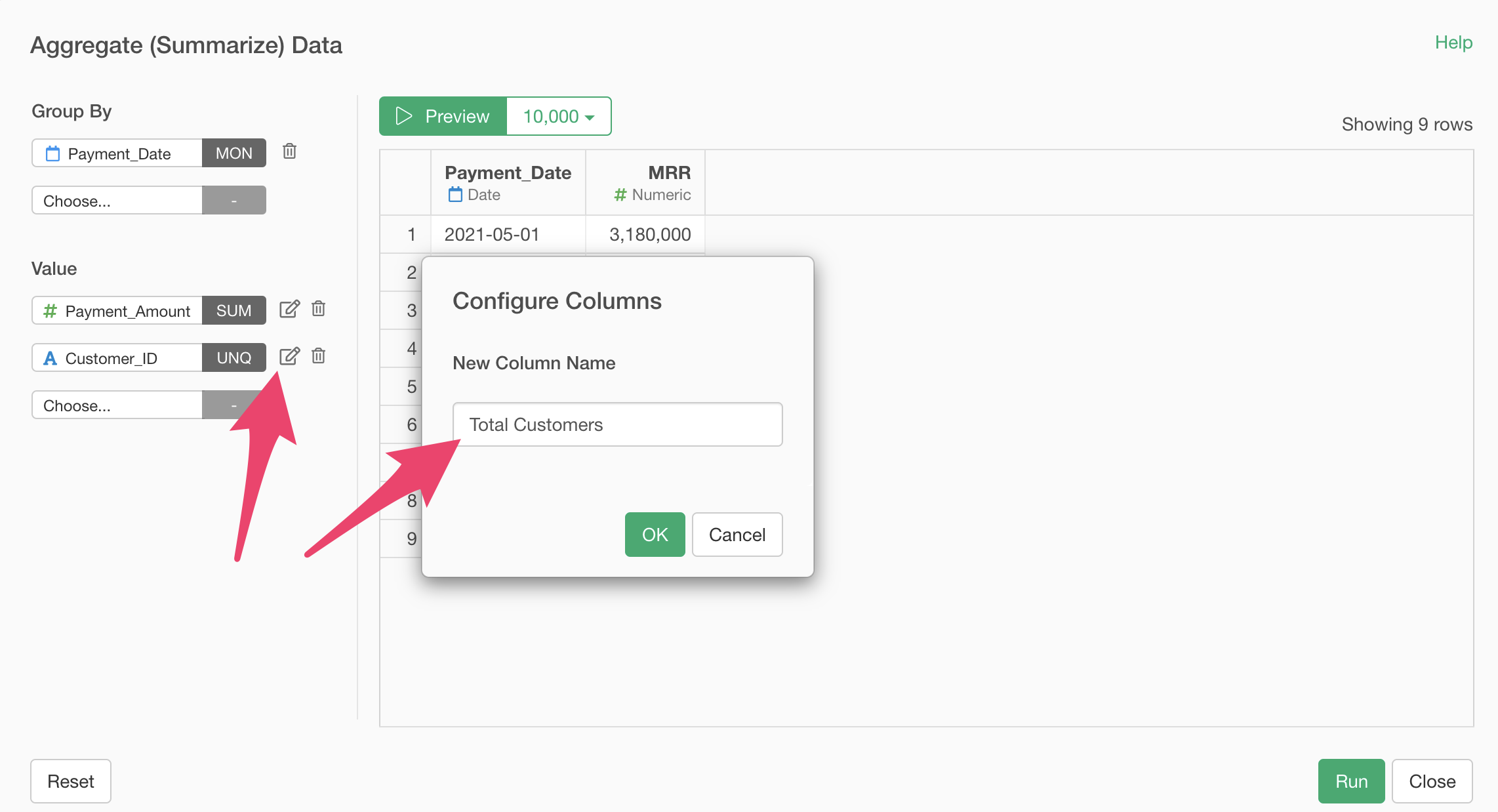Delete the Payment_Amount value entry
1498x812 pixels.
pos(318,309)
